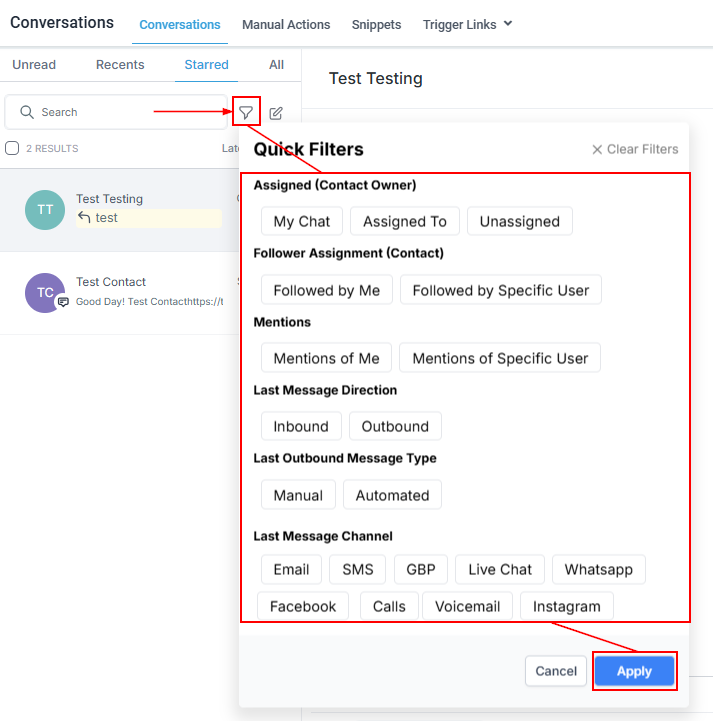
Task: Open the Manual Actions tab
Action: [286, 24]
